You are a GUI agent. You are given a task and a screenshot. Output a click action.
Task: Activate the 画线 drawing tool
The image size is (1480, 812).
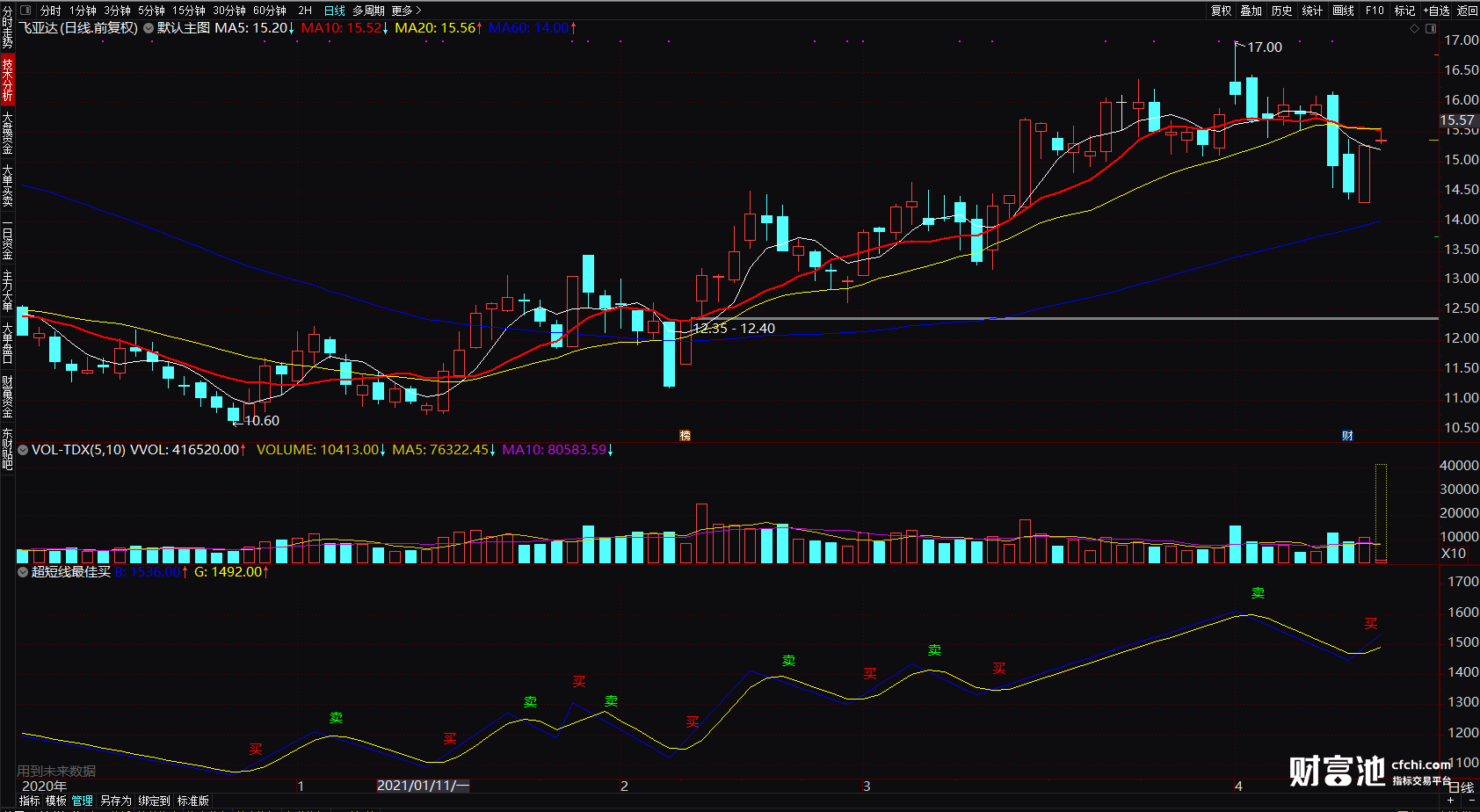1343,11
